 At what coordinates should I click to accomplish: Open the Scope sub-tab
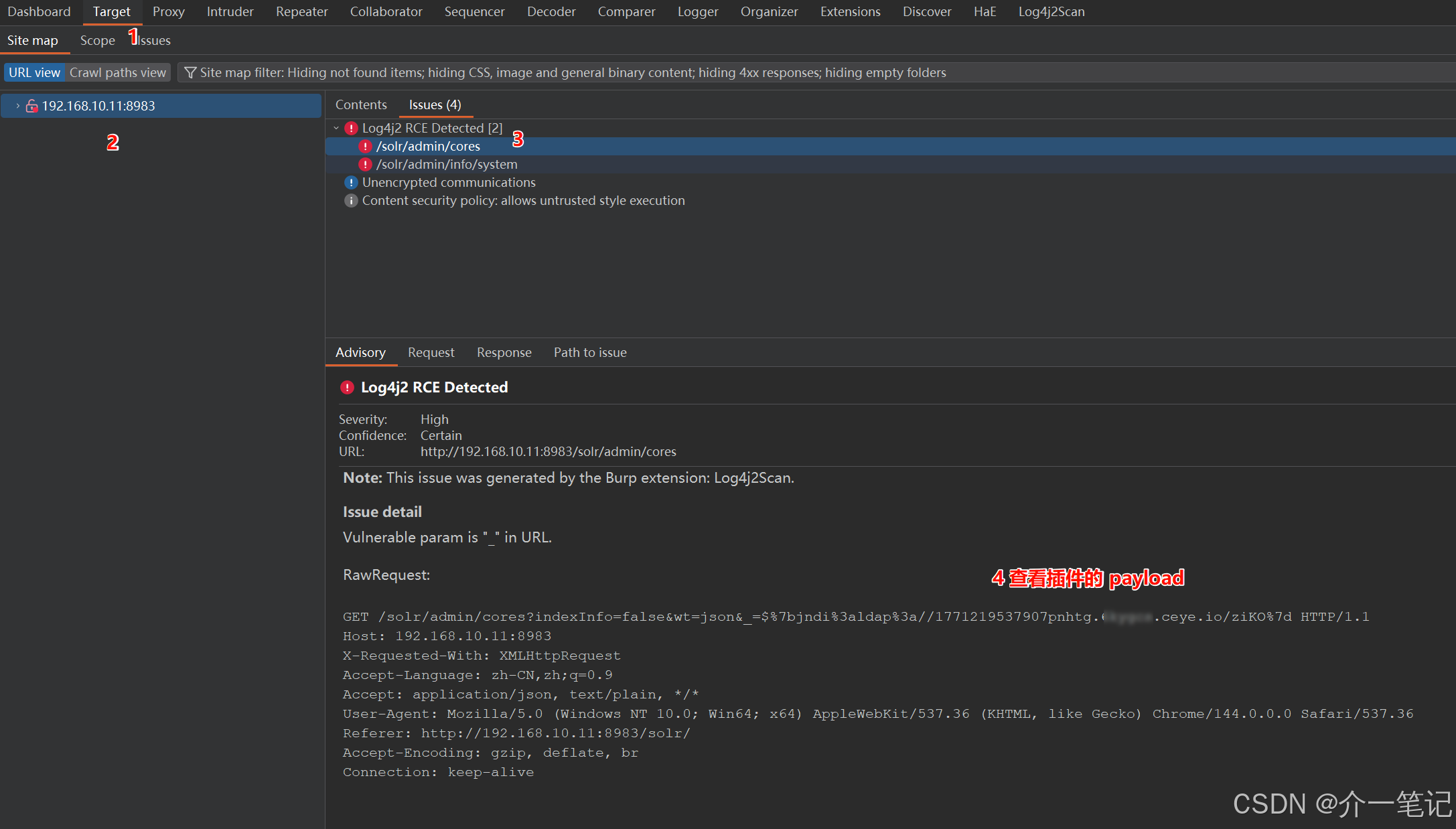(98, 40)
